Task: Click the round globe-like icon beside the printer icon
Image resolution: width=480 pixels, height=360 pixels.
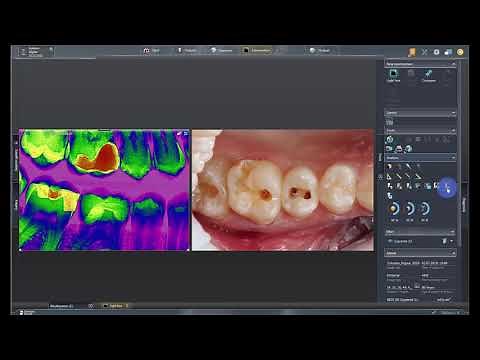Action: click(x=409, y=149)
